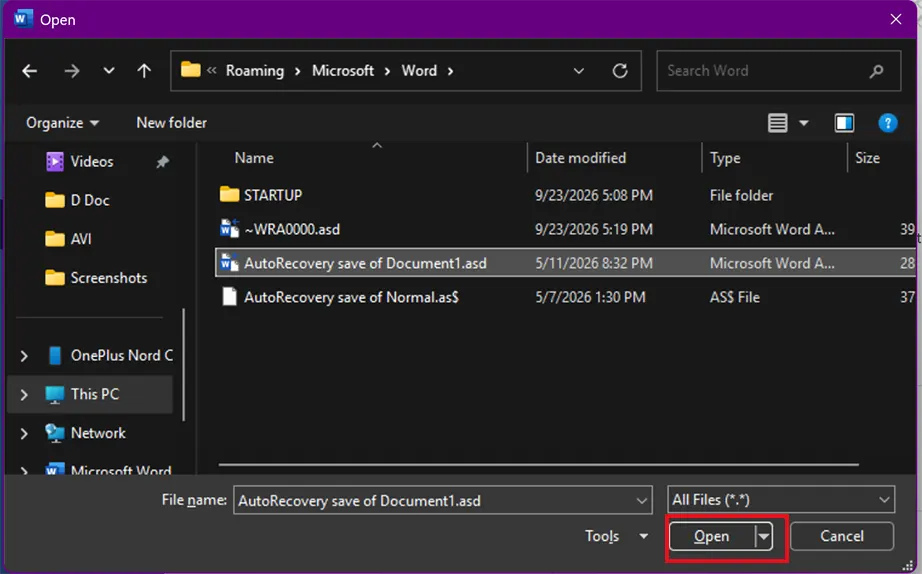Open recent locations dropdown chevron
The height and width of the screenshot is (574, 922).
109,71
